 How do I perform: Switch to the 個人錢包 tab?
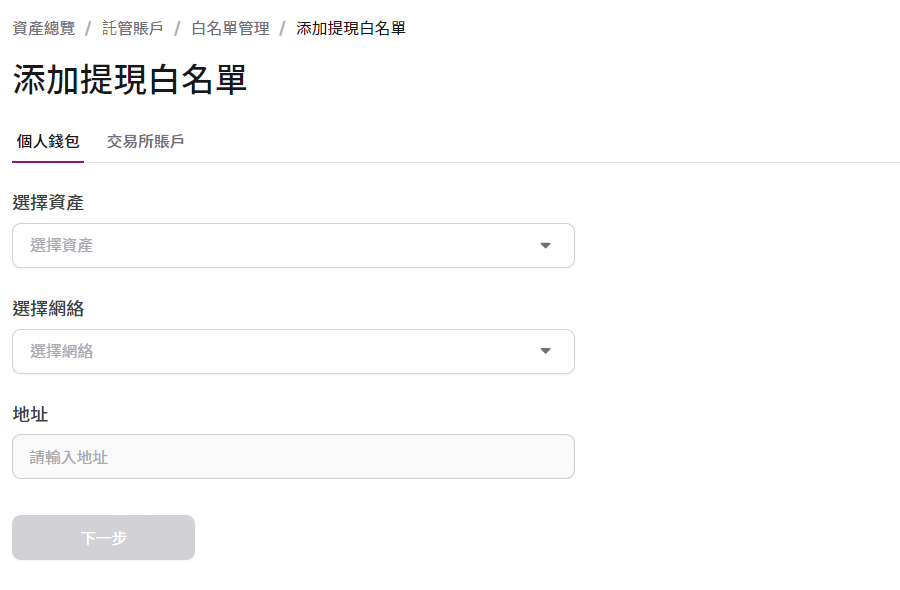pyautogui.click(x=48, y=142)
